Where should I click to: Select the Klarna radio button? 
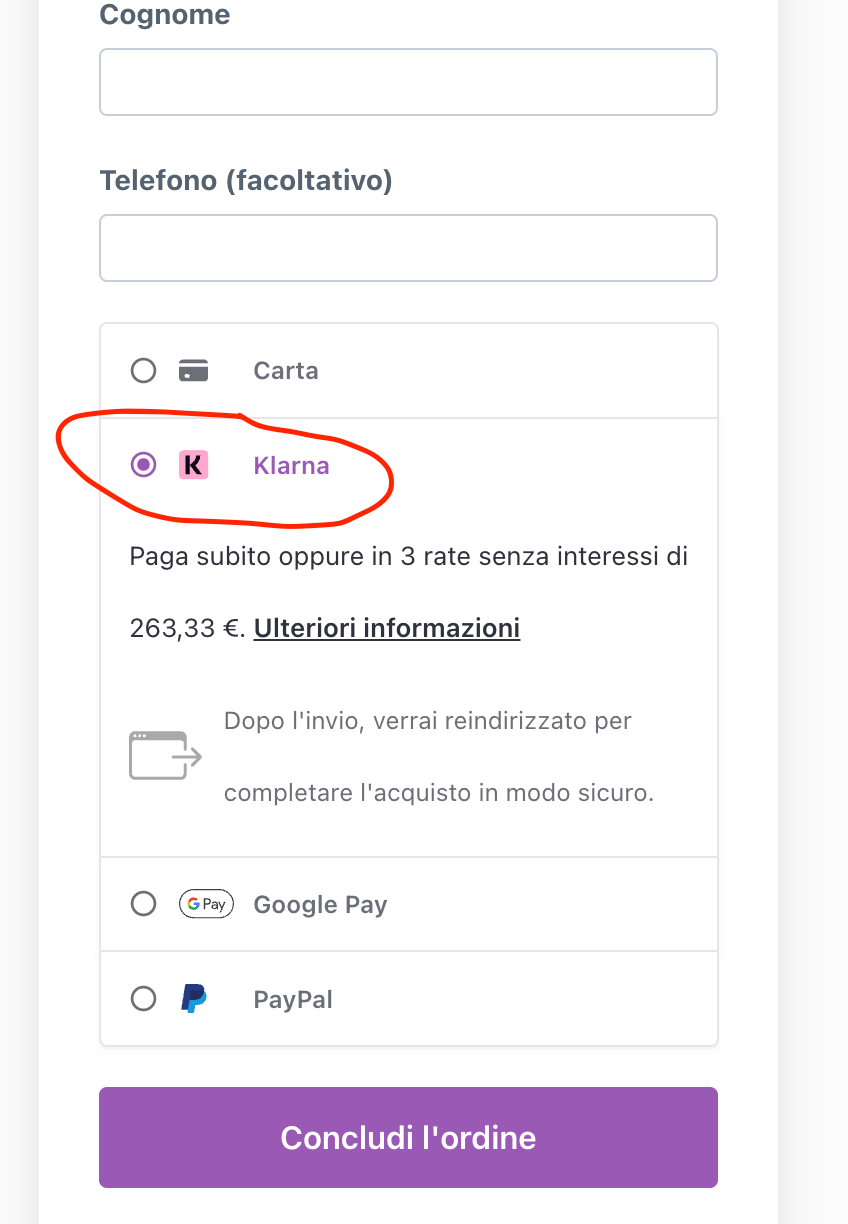[x=144, y=465]
